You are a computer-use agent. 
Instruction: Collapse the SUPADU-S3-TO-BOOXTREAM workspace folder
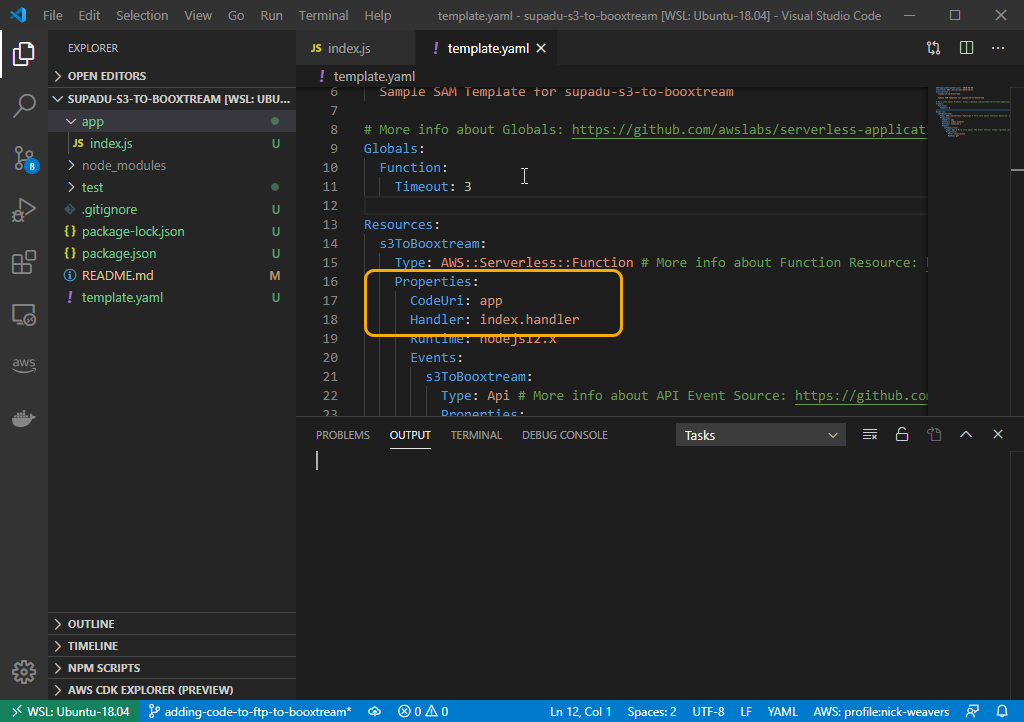pyautogui.click(x=172, y=99)
